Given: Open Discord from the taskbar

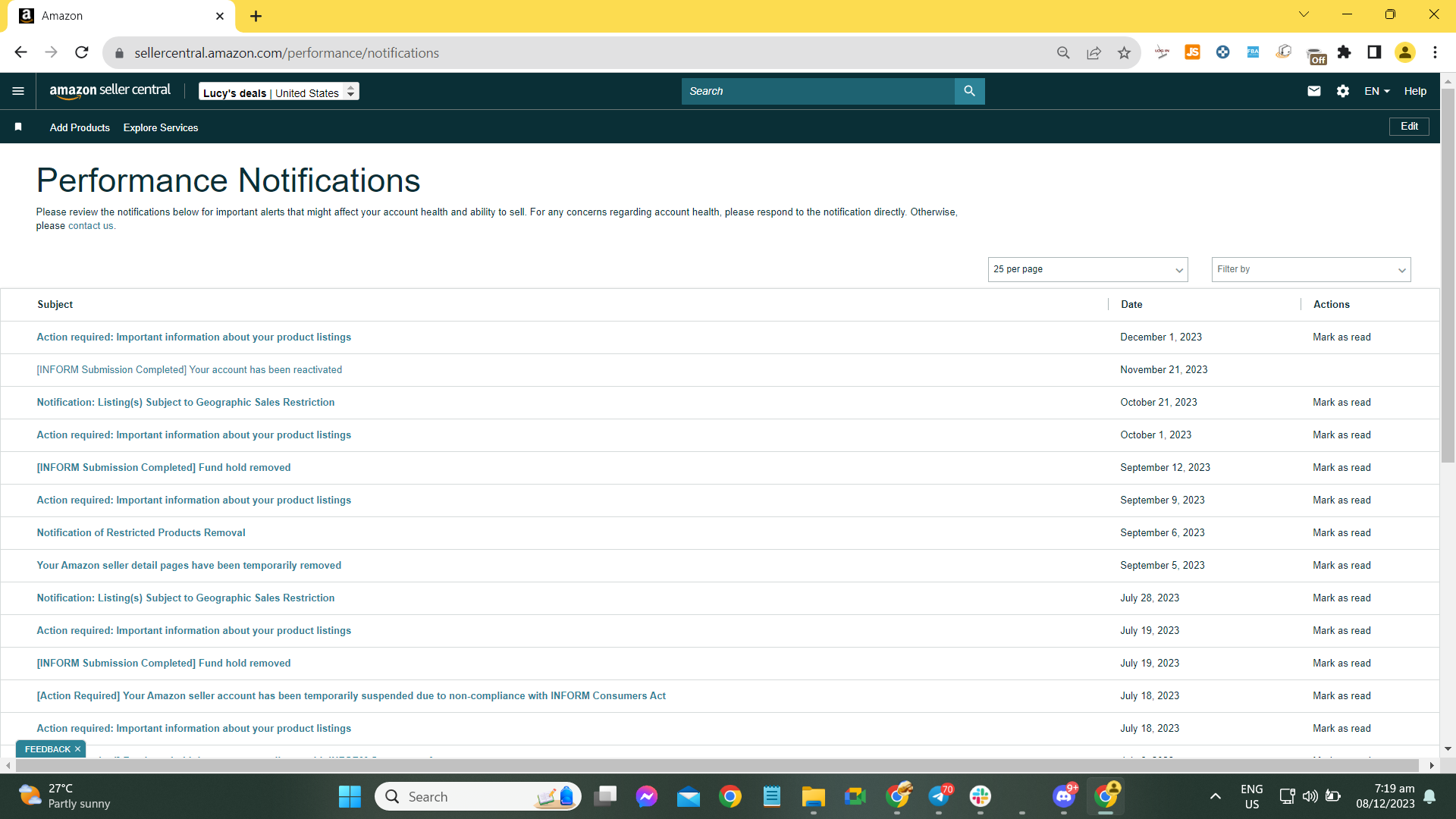Looking at the screenshot, I should 1064,796.
